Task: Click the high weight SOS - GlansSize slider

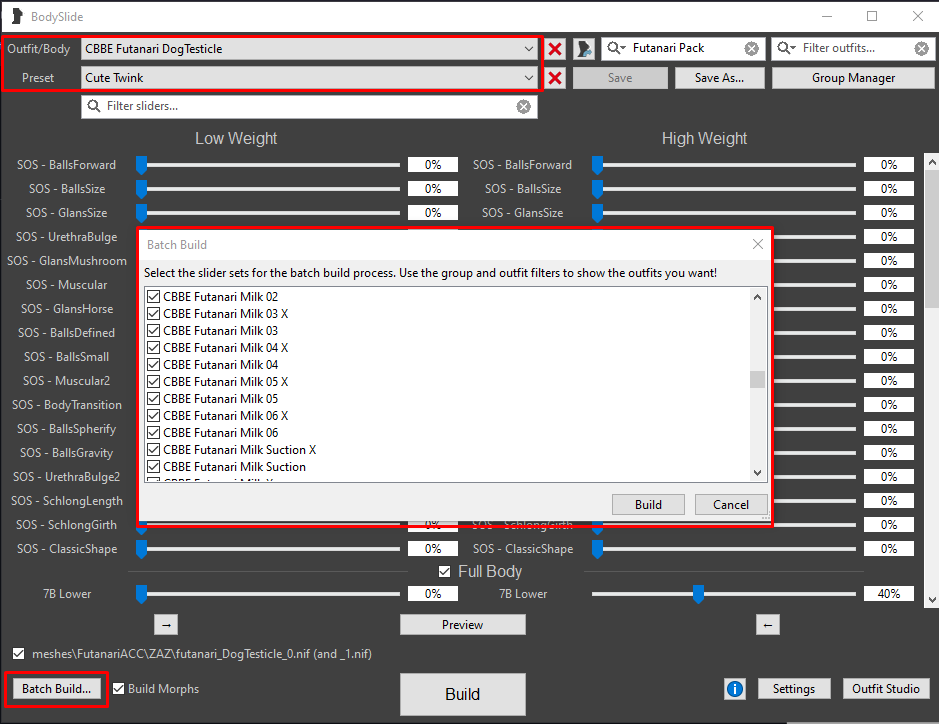Action: (x=723, y=213)
